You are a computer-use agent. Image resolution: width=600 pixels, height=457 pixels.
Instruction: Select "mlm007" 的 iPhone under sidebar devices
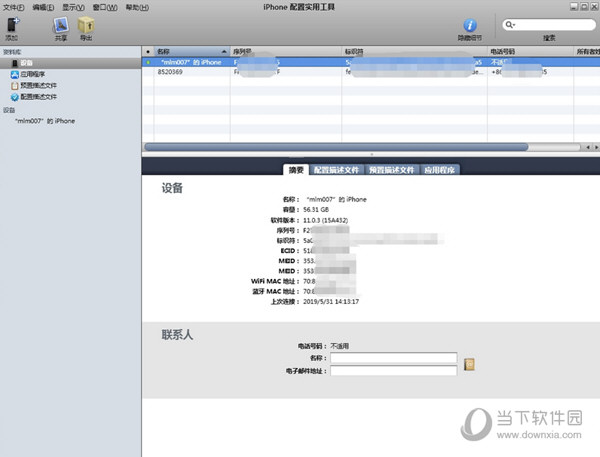click(x=45, y=121)
